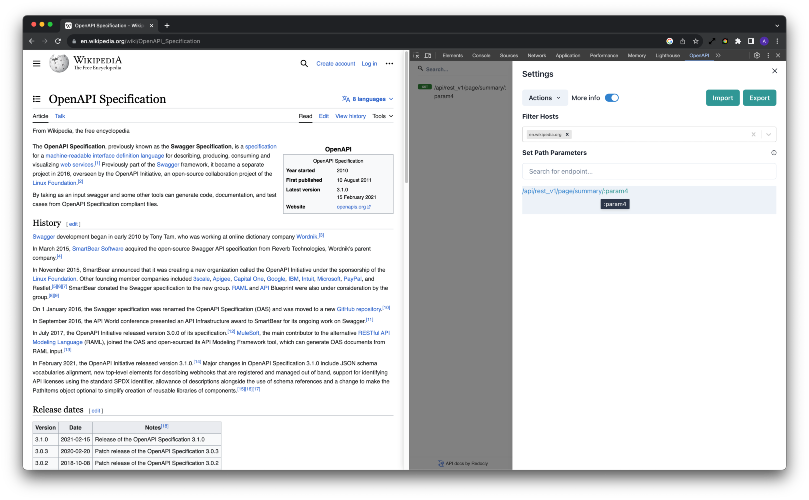Click the browser address bar URL
The height and width of the screenshot is (500, 809).
[x=140, y=41]
